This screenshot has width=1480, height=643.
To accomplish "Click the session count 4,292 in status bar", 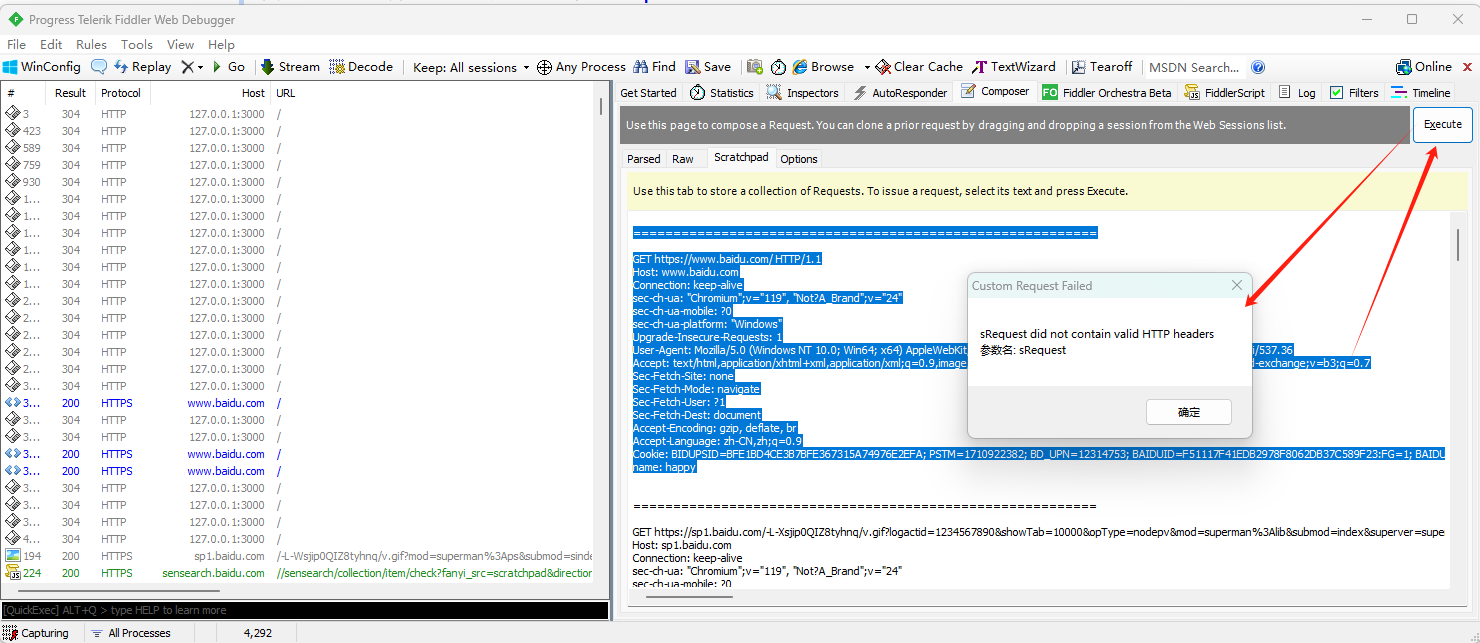I will 257,633.
